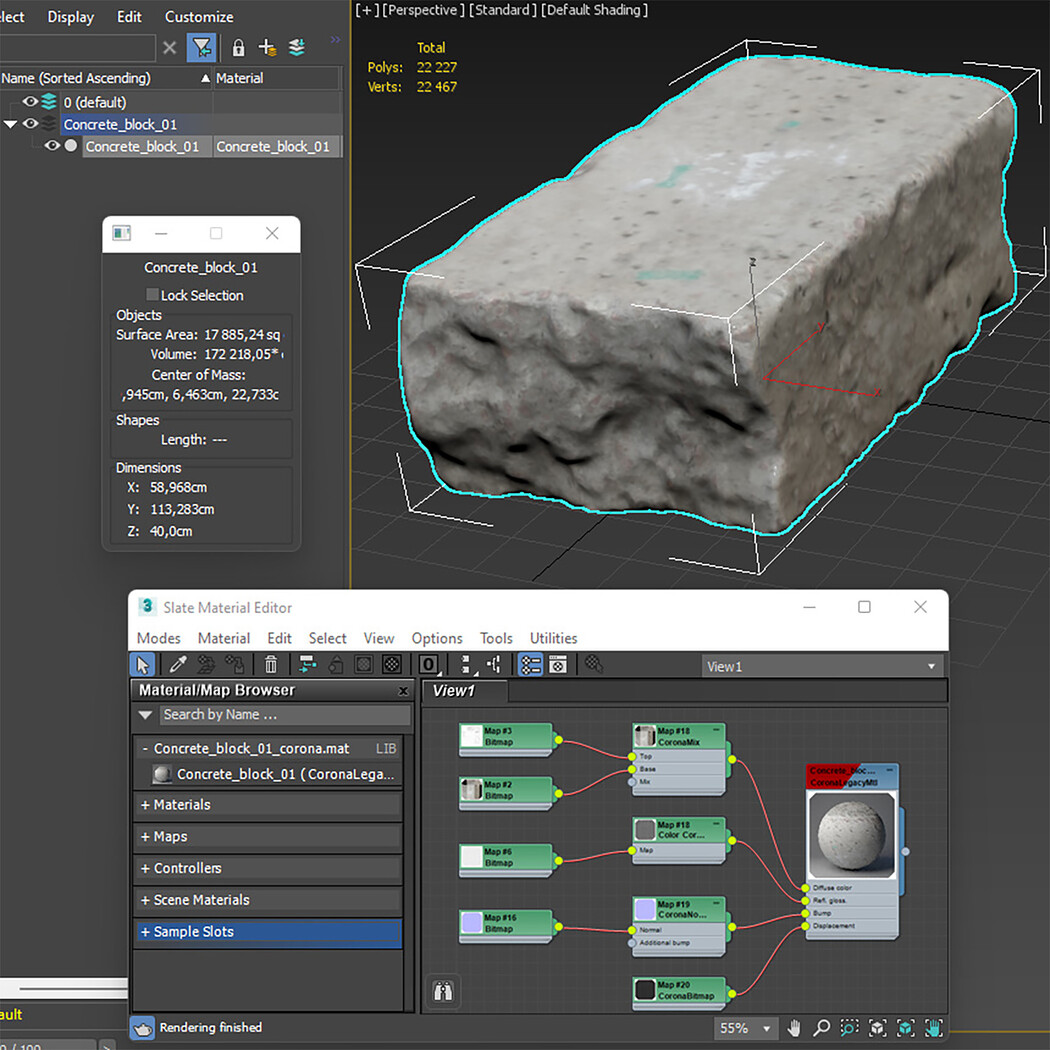1050x1050 pixels.
Task: Toggle the funnel selection filter button
Action: click(202, 47)
